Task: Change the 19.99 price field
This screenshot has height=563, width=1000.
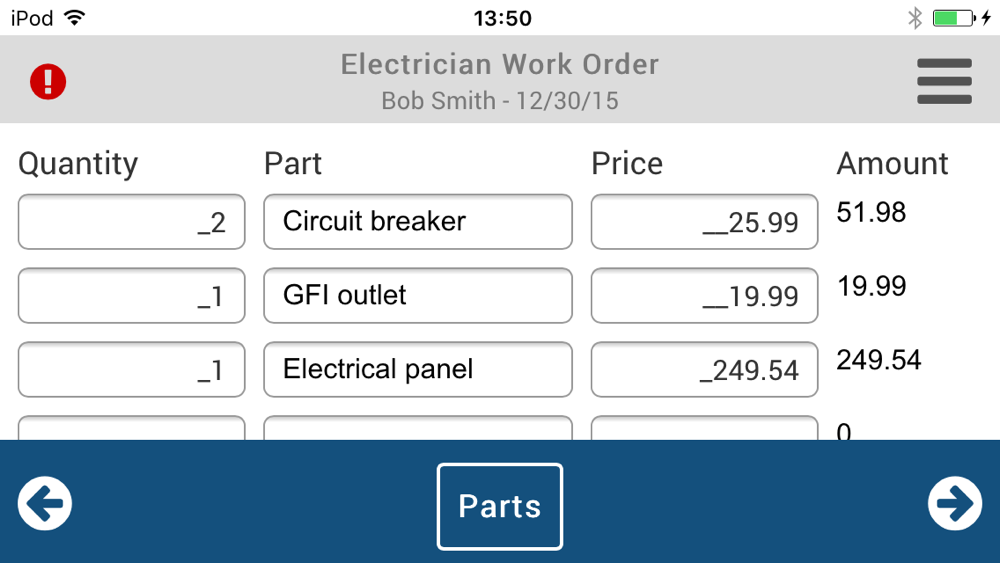Action: [704, 296]
